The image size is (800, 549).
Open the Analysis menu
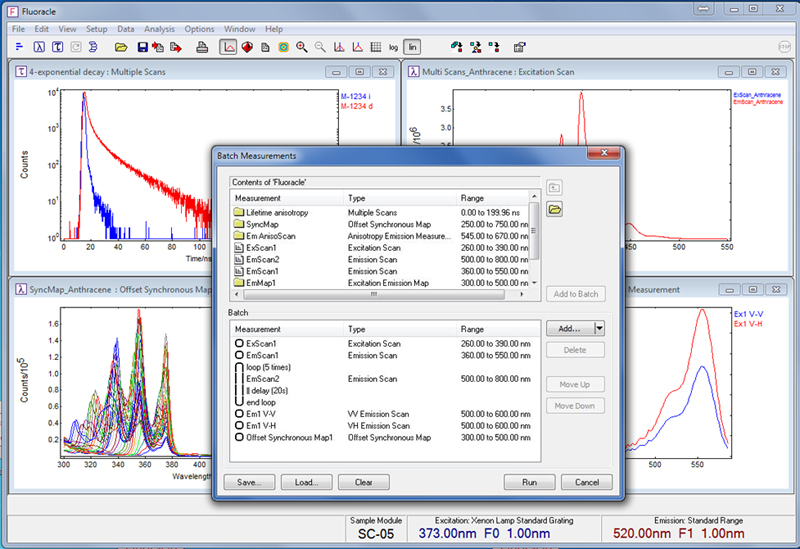(158, 29)
